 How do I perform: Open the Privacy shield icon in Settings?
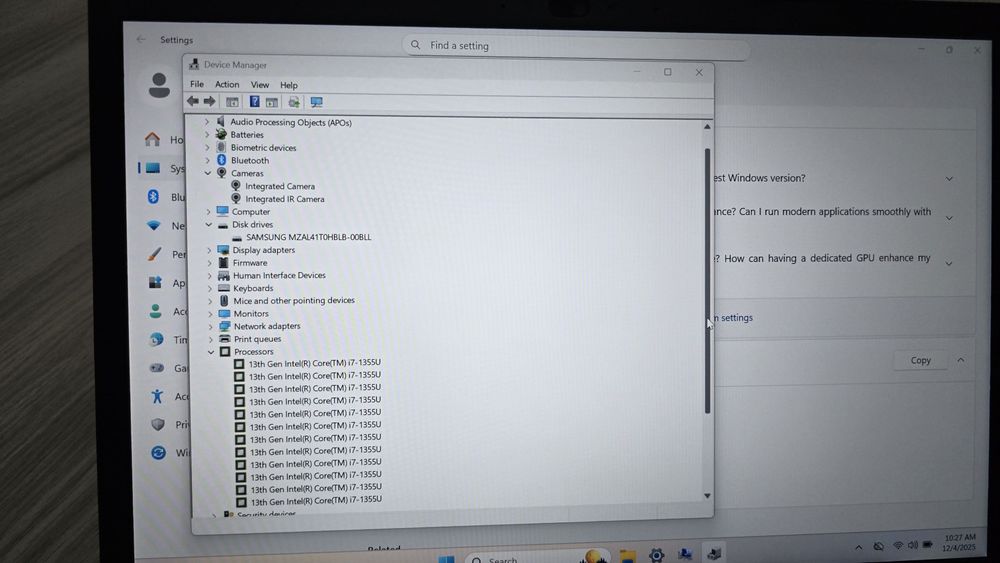158,424
